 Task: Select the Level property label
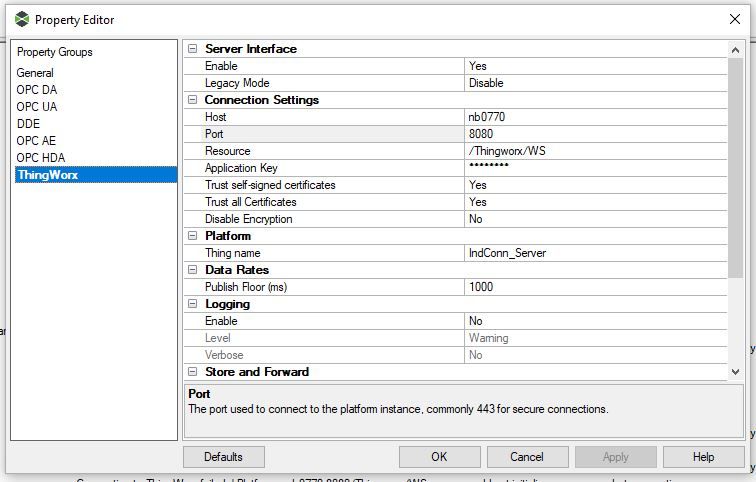point(217,338)
